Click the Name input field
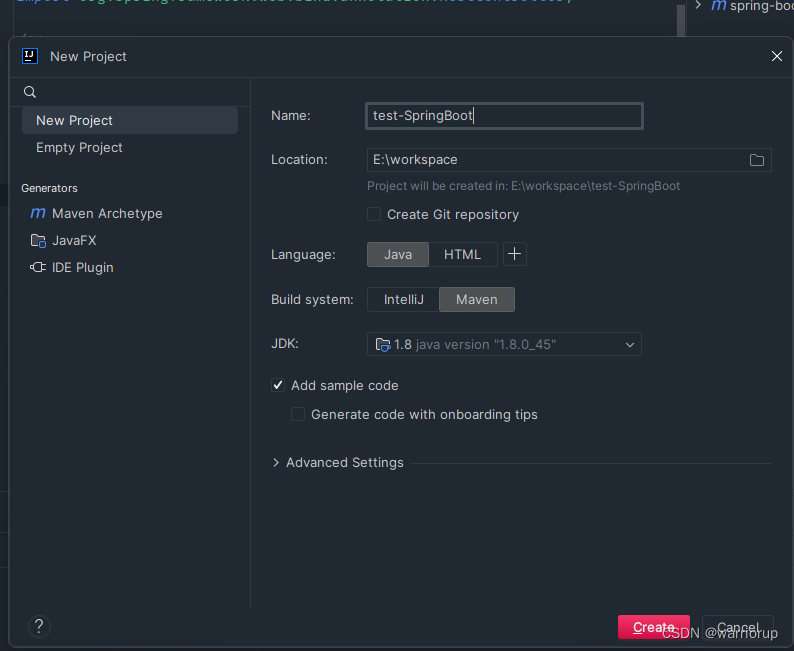This screenshot has width=794, height=651. [x=504, y=116]
